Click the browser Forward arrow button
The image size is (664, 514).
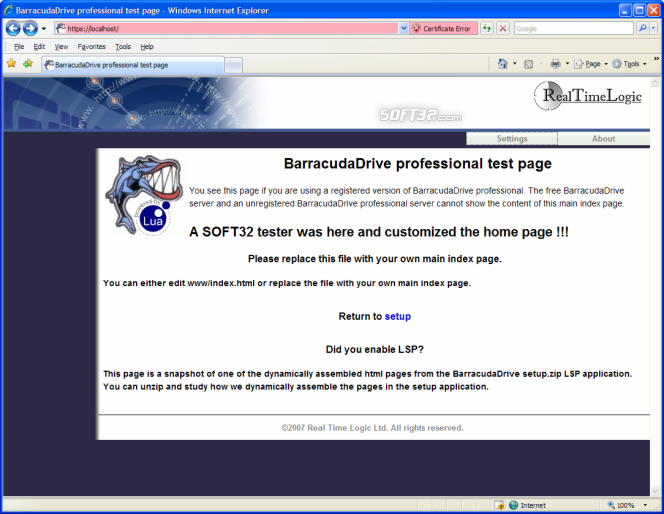pyautogui.click(x=30, y=29)
